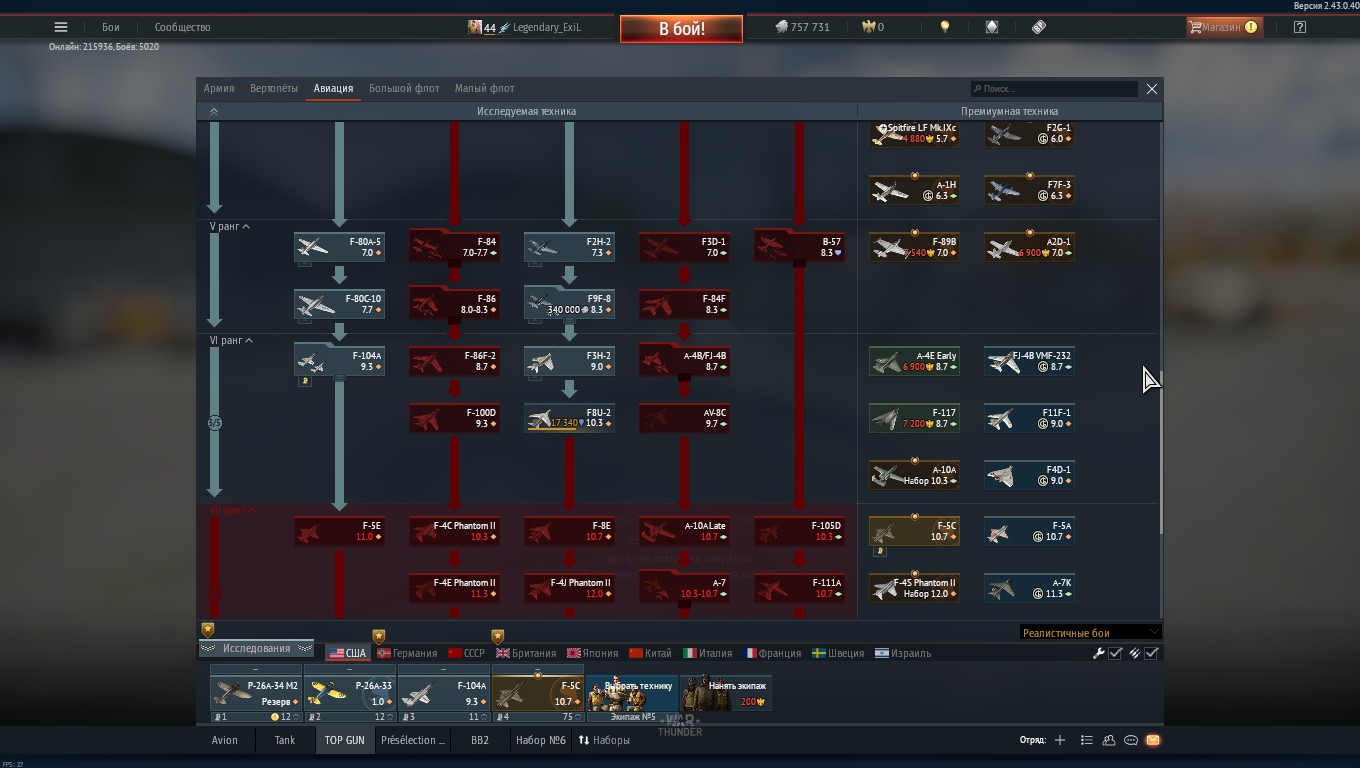Select premium A-10A aircraft card
This screenshot has height=768, width=1360.
click(x=914, y=475)
